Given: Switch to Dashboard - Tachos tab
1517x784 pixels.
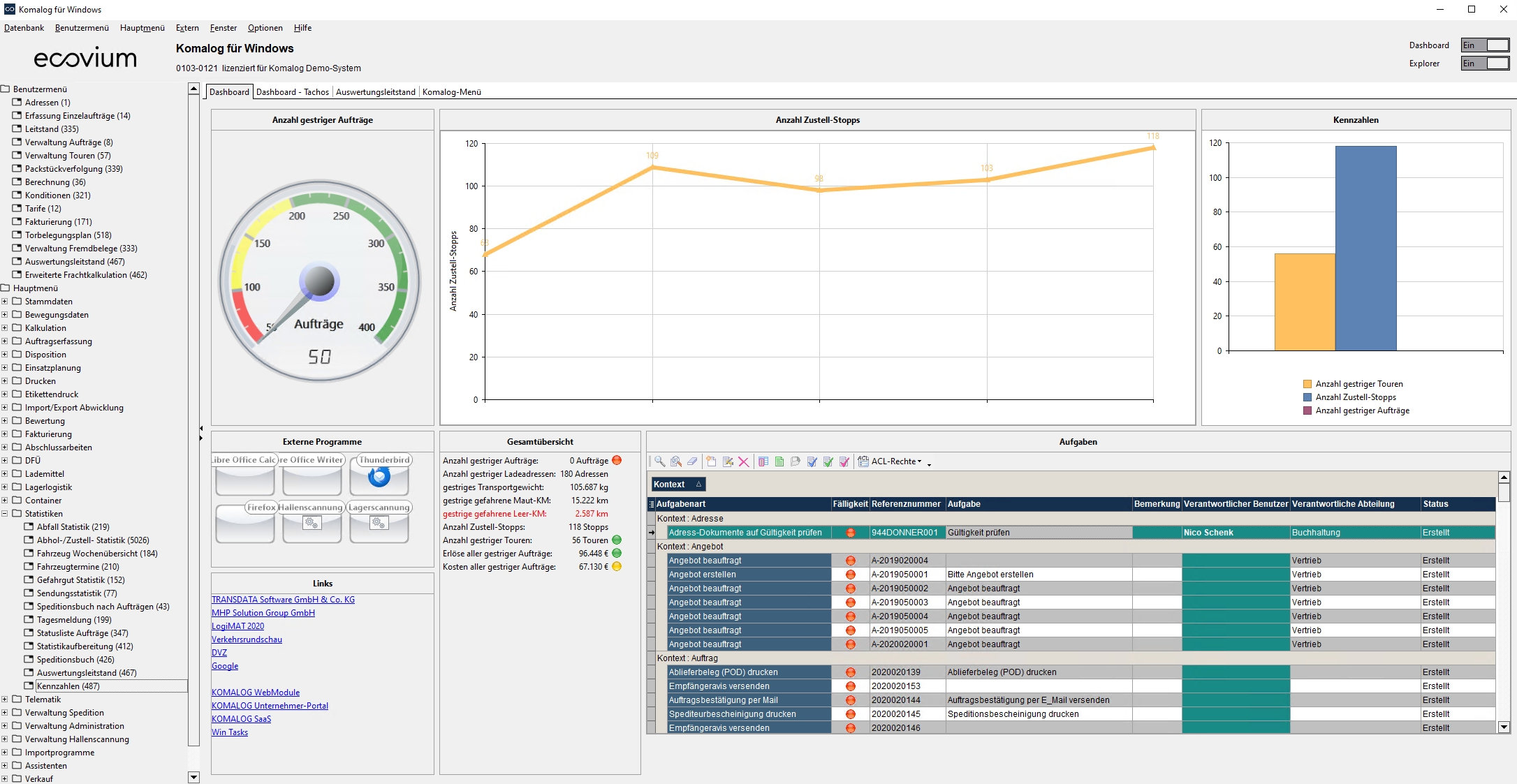Looking at the screenshot, I should coord(292,92).
